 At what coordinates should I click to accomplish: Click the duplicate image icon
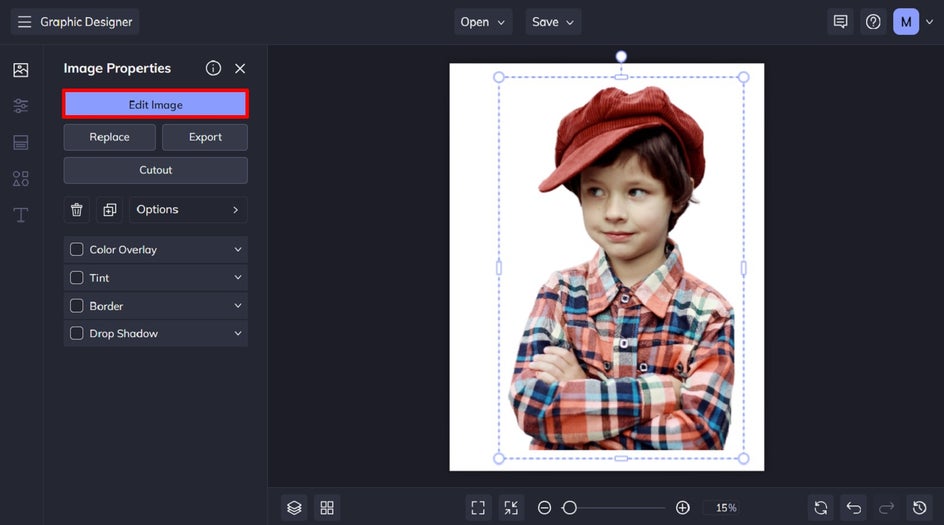[x=109, y=210]
